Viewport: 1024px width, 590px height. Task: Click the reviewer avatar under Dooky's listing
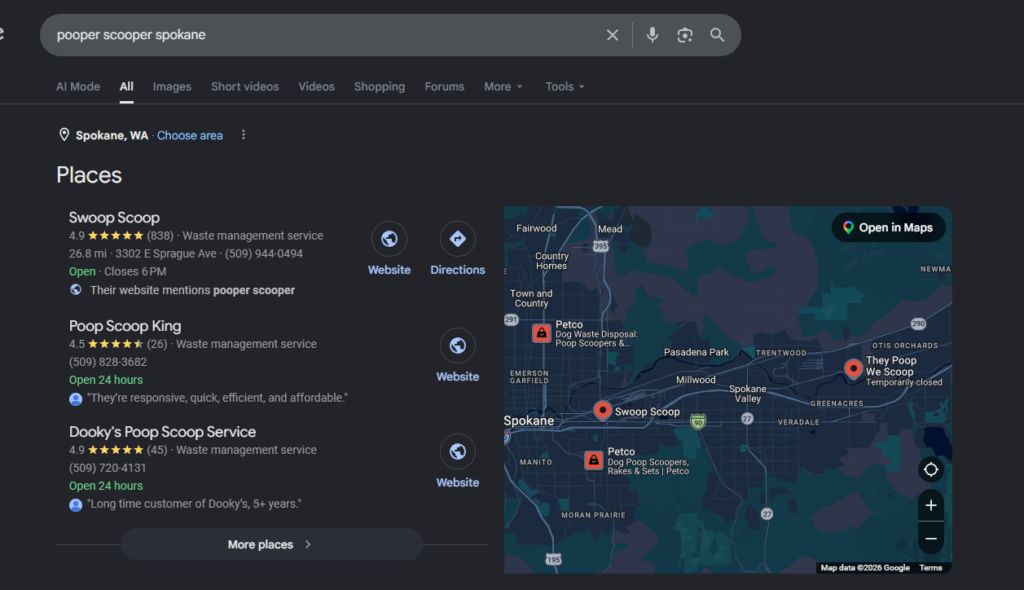pos(76,504)
